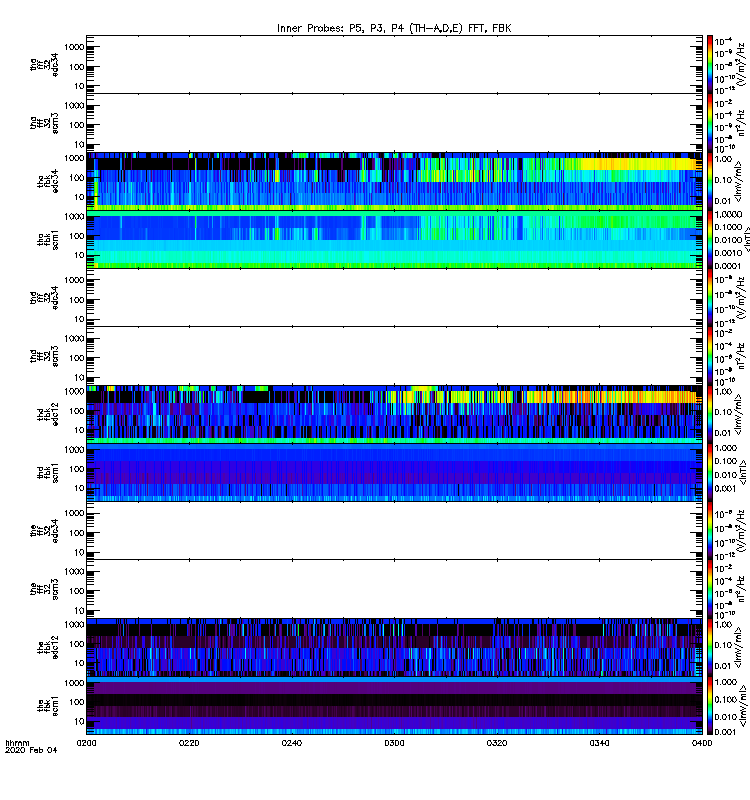
Task: Click the the fbk scm1 spectrogram panel
Action: click(394, 706)
